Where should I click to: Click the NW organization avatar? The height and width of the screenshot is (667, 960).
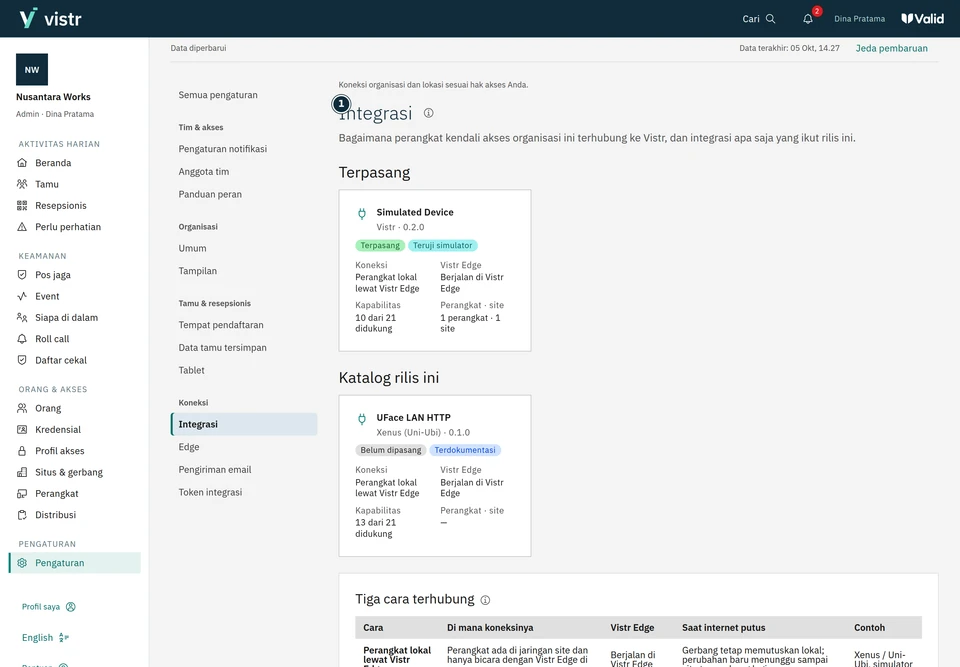(x=32, y=70)
